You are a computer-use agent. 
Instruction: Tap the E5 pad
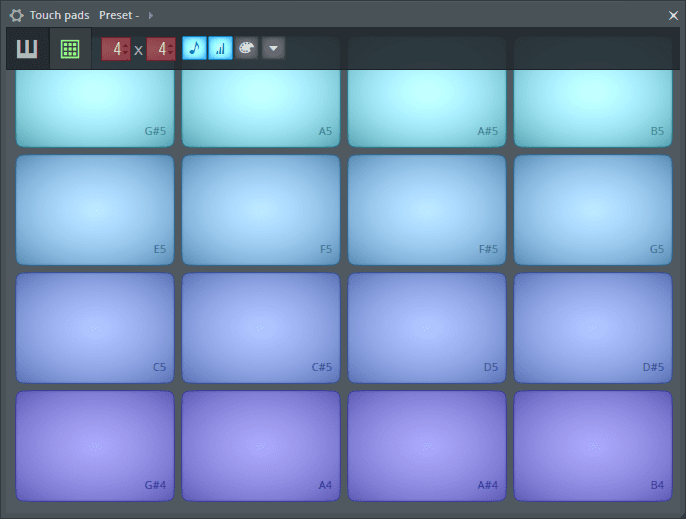95,210
